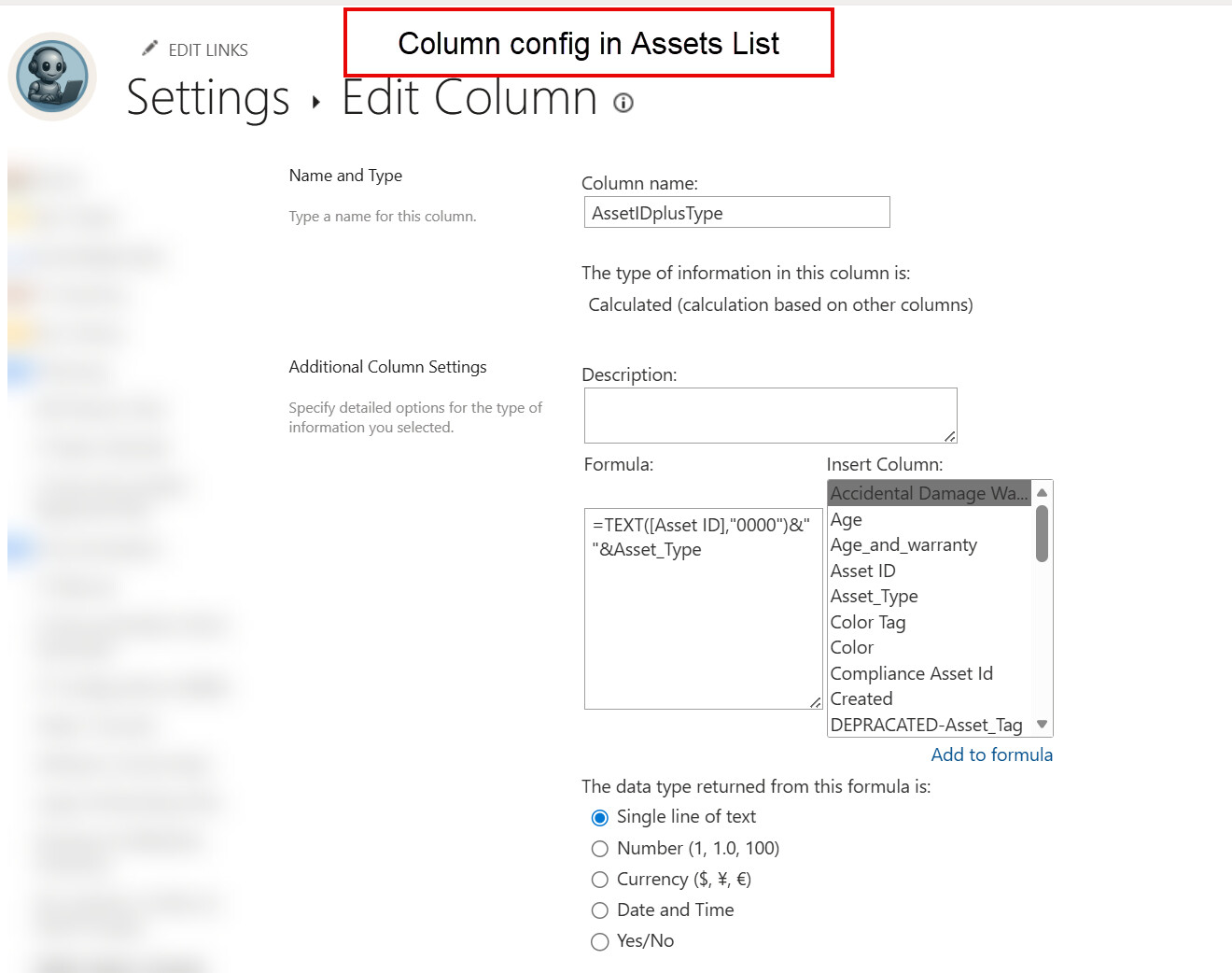The image size is (1232, 973).
Task: Click the info icon beside Edit Column
Action: (x=623, y=103)
